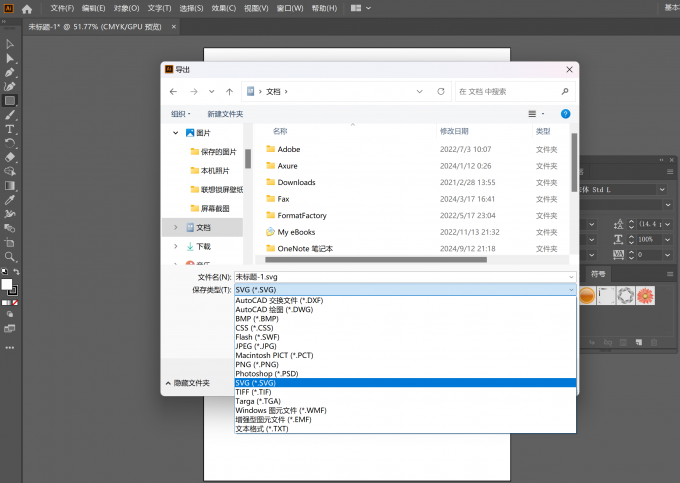The height and width of the screenshot is (483, 680).
Task: Expand the 下载 tree node
Action: pyautogui.click(x=176, y=246)
